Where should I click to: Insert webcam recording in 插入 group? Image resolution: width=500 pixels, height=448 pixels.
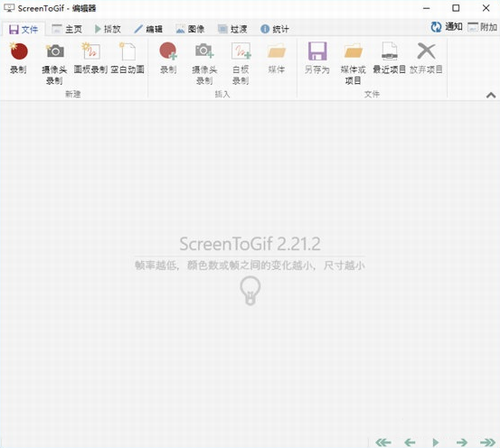tap(204, 63)
